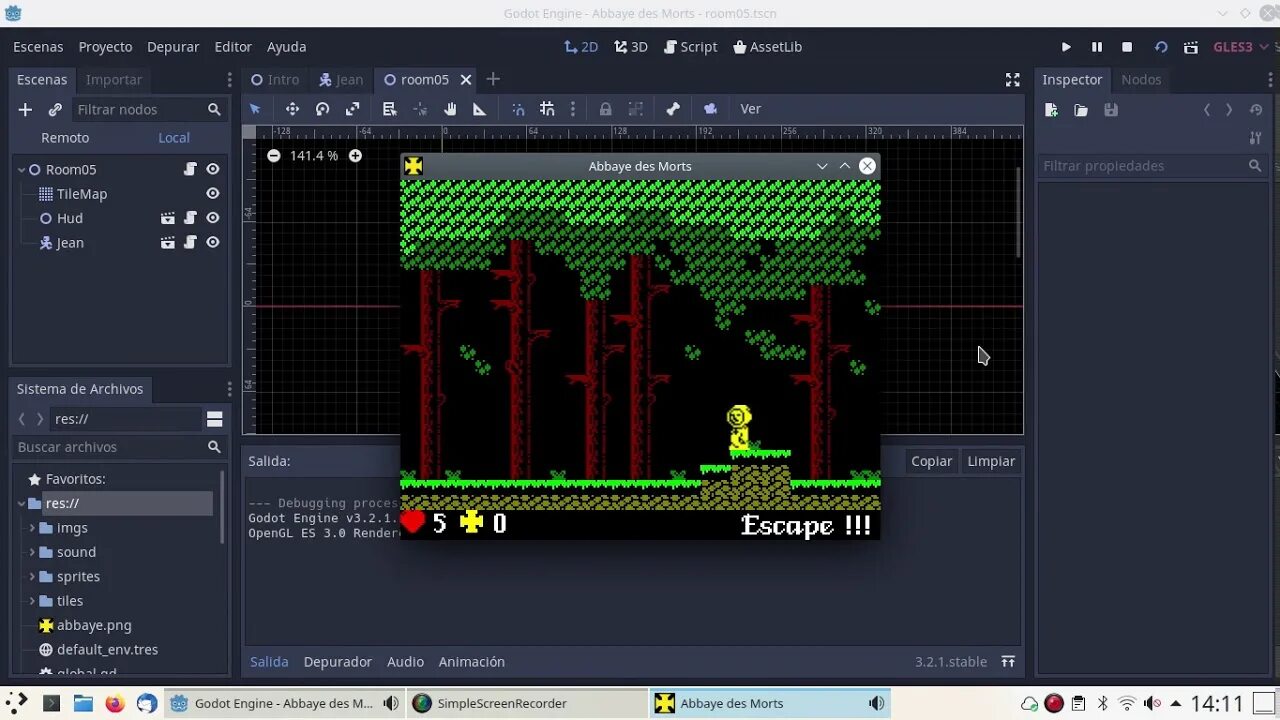Zoom in the canvas view
This screenshot has width=1280, height=720.
coord(355,156)
